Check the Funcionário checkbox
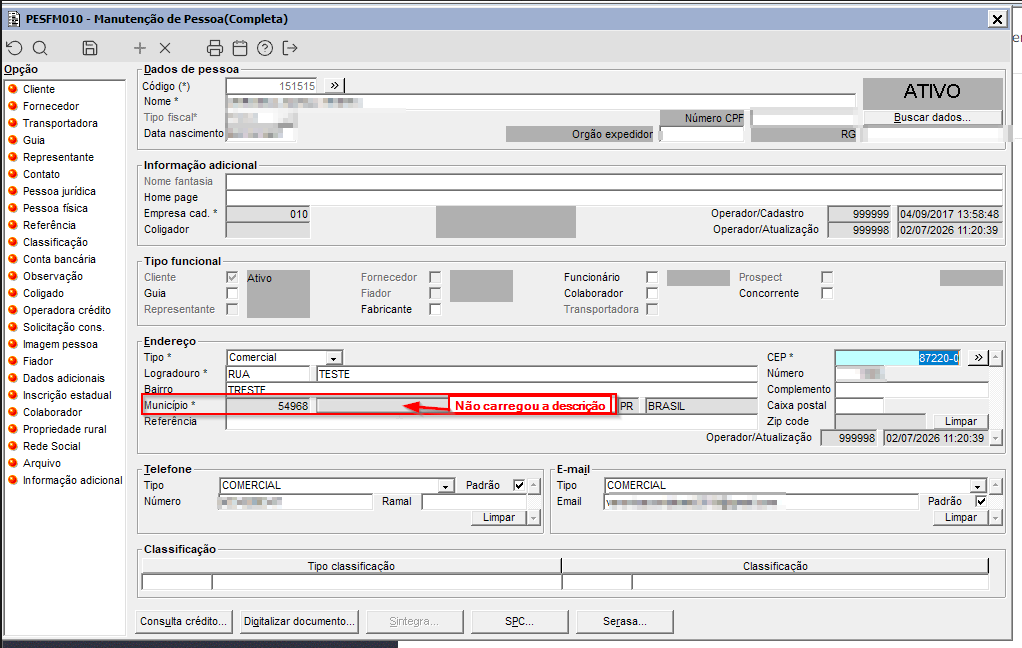The height and width of the screenshot is (648, 1022). point(652,277)
